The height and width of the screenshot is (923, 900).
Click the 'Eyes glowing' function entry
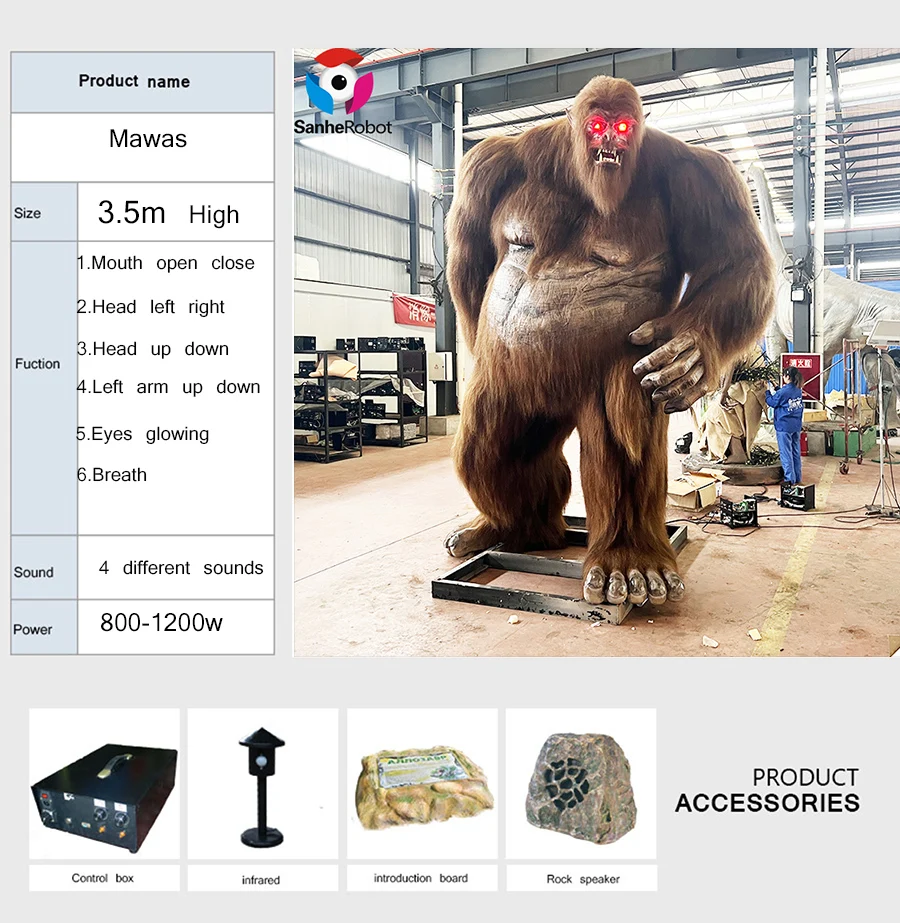tap(144, 434)
